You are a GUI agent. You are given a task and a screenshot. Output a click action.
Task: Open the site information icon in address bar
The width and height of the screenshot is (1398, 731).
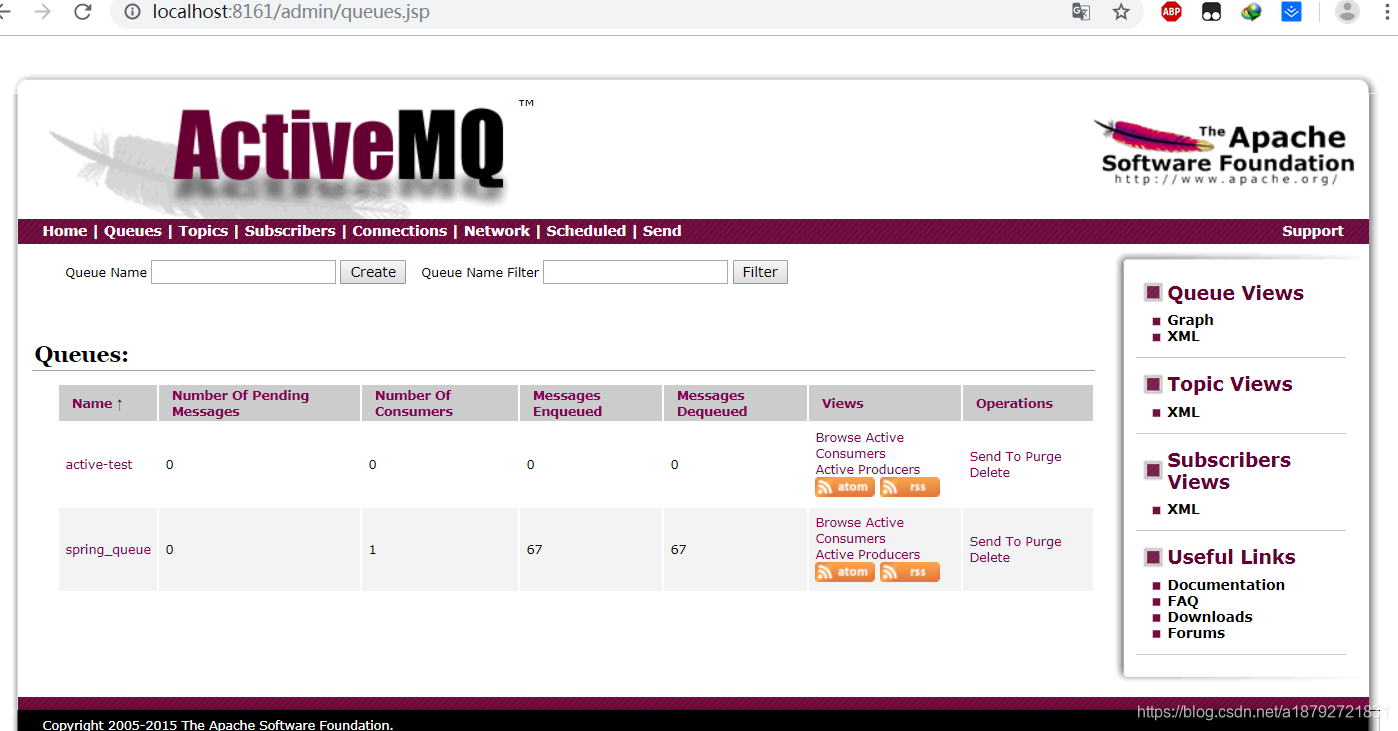coord(131,12)
